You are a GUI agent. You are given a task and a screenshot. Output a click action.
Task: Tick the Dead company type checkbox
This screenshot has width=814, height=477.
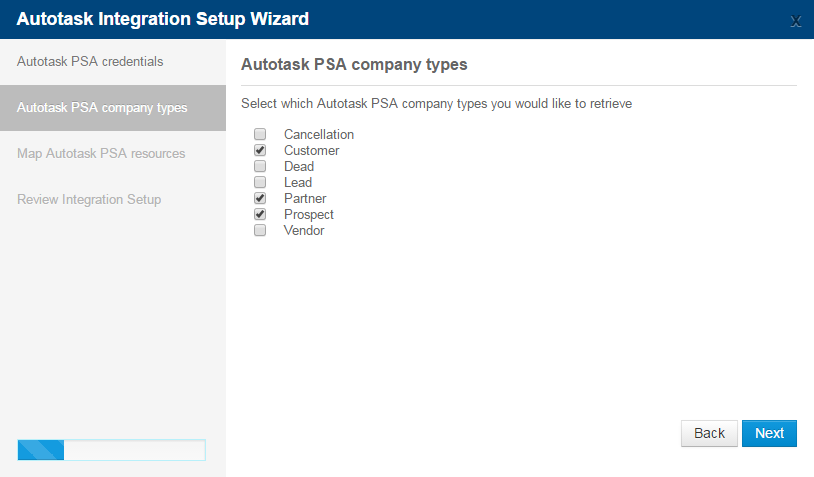tap(260, 166)
